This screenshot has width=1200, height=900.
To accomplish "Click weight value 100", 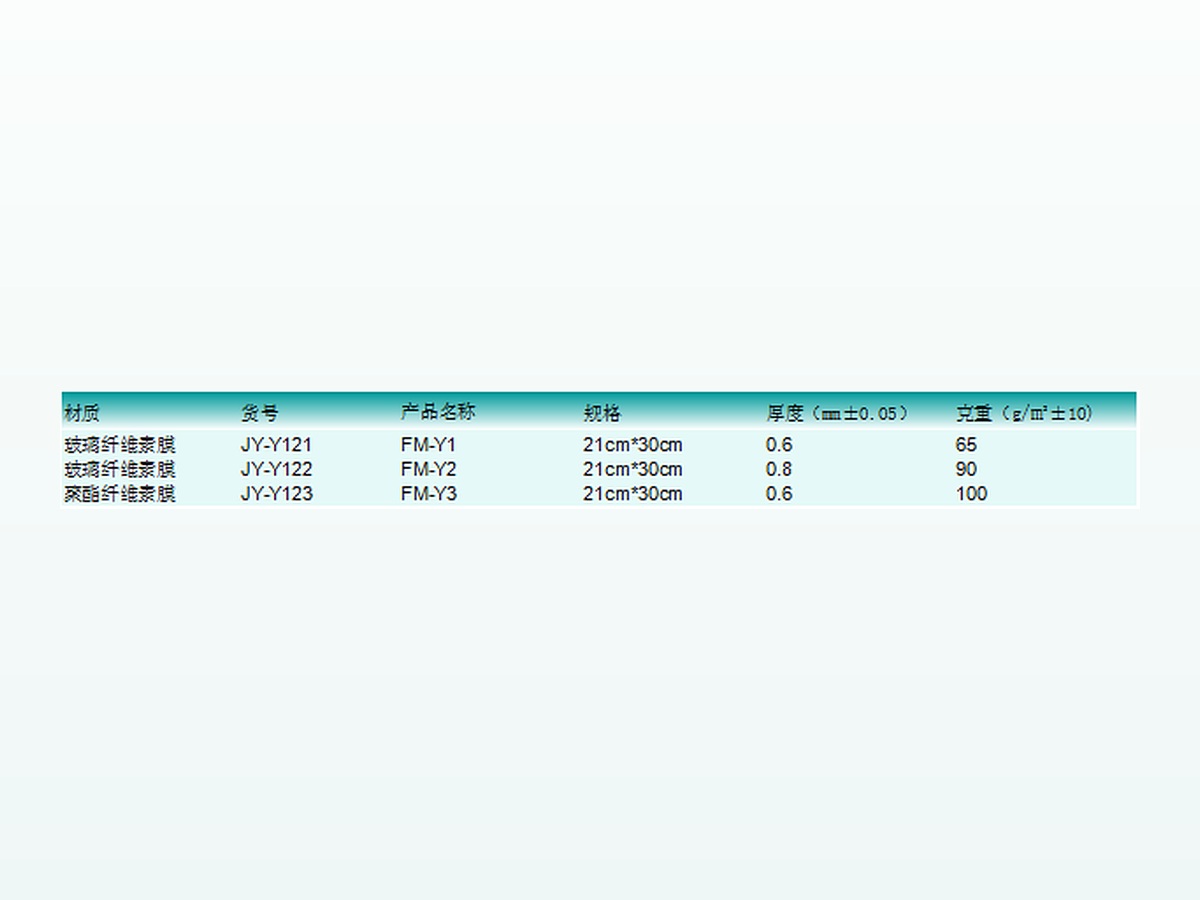I will pos(971,493).
